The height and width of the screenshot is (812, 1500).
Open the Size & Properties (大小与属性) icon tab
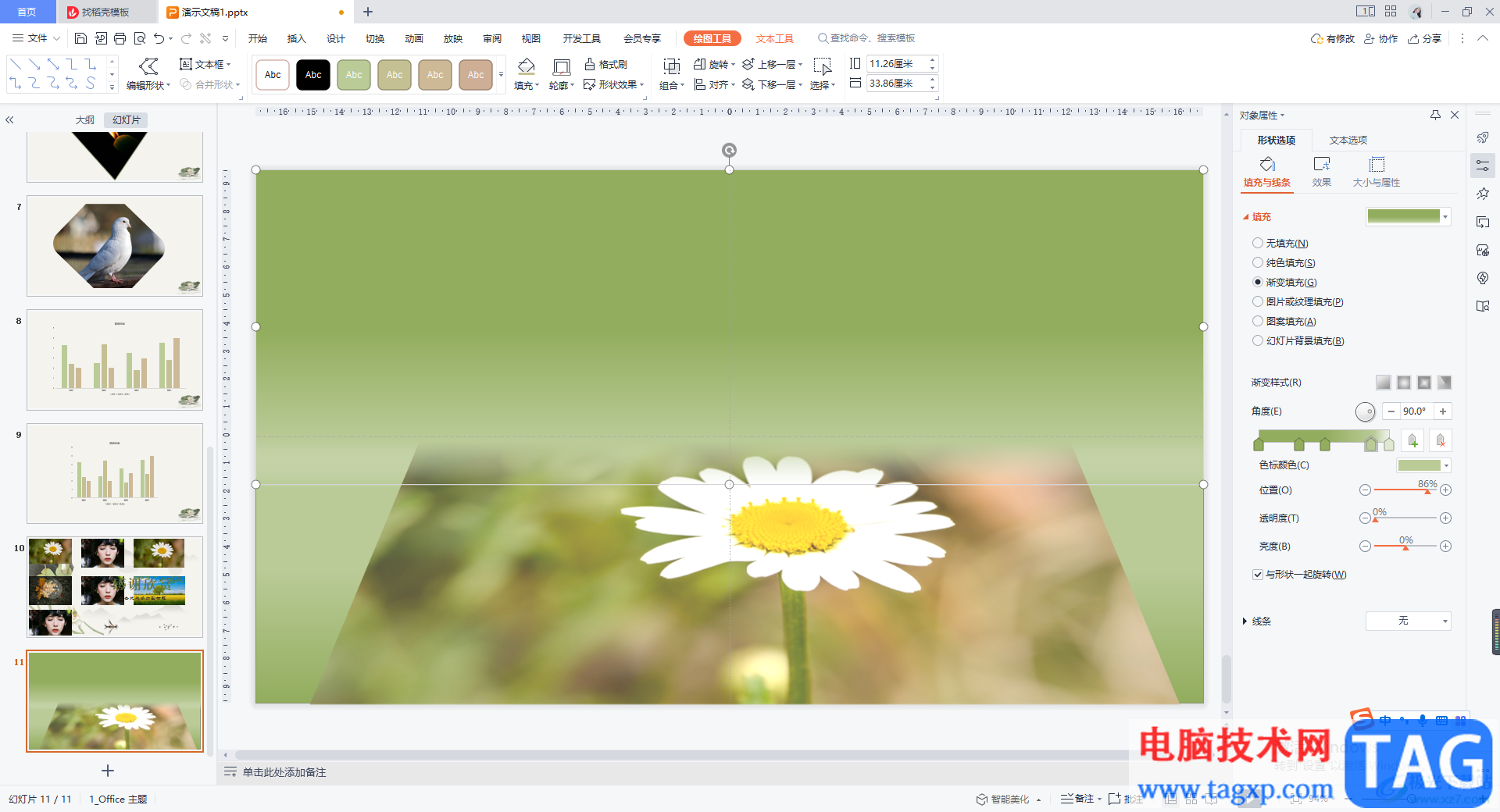tap(1377, 172)
